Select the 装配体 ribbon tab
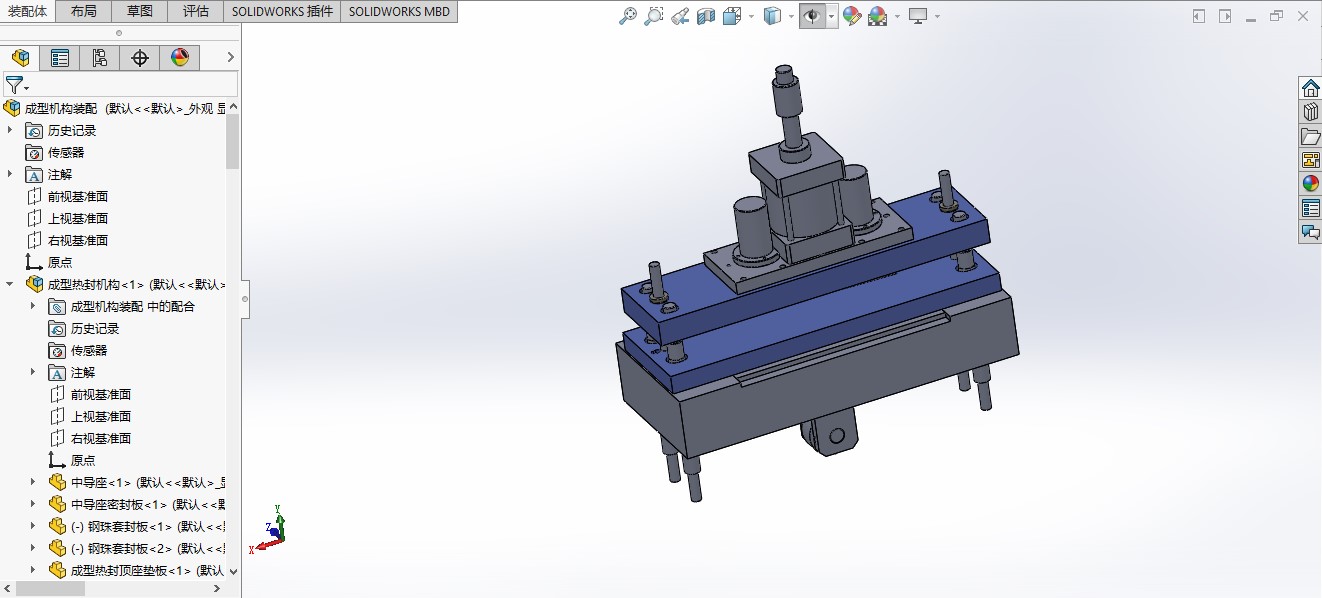The height and width of the screenshot is (598, 1322). tap(27, 11)
